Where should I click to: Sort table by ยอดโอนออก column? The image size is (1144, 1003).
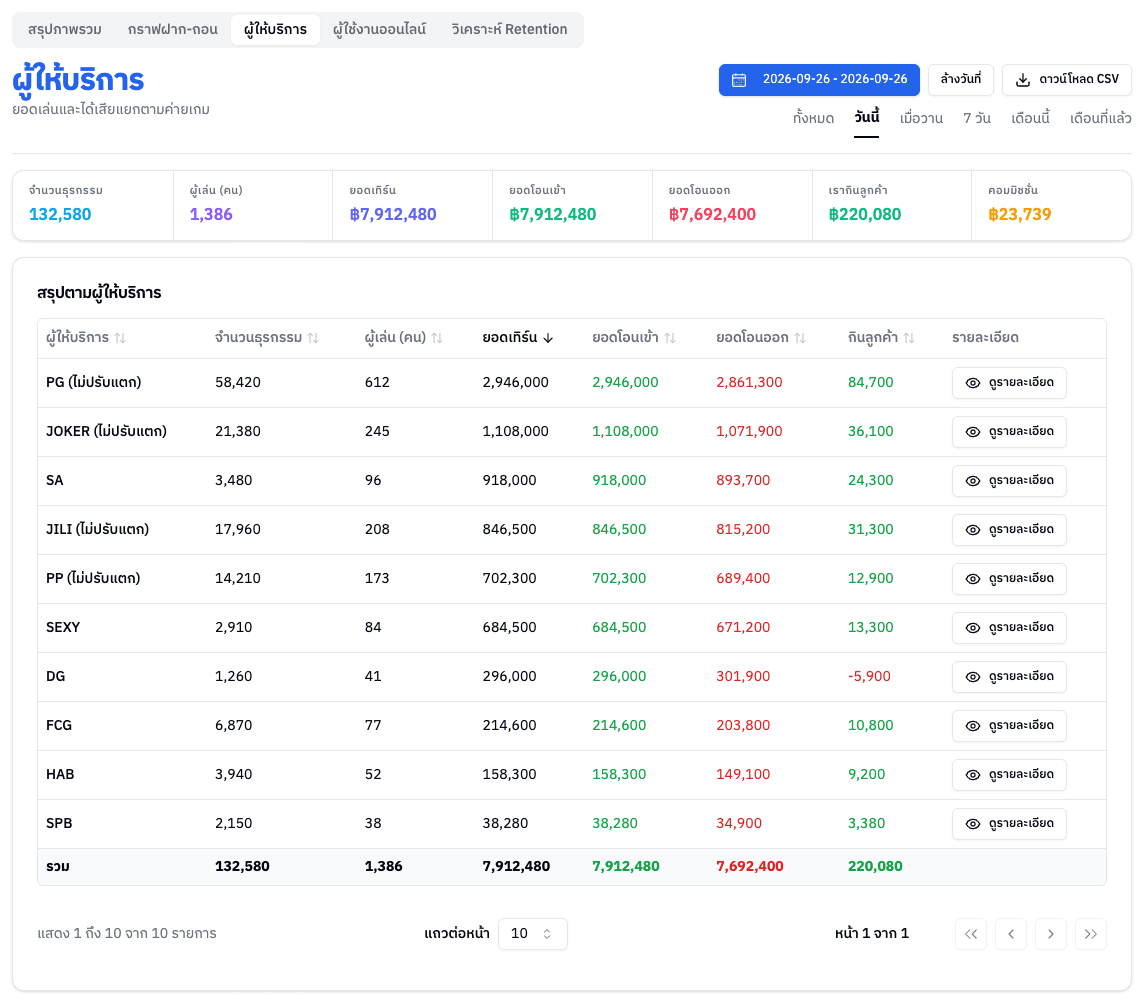coord(761,338)
